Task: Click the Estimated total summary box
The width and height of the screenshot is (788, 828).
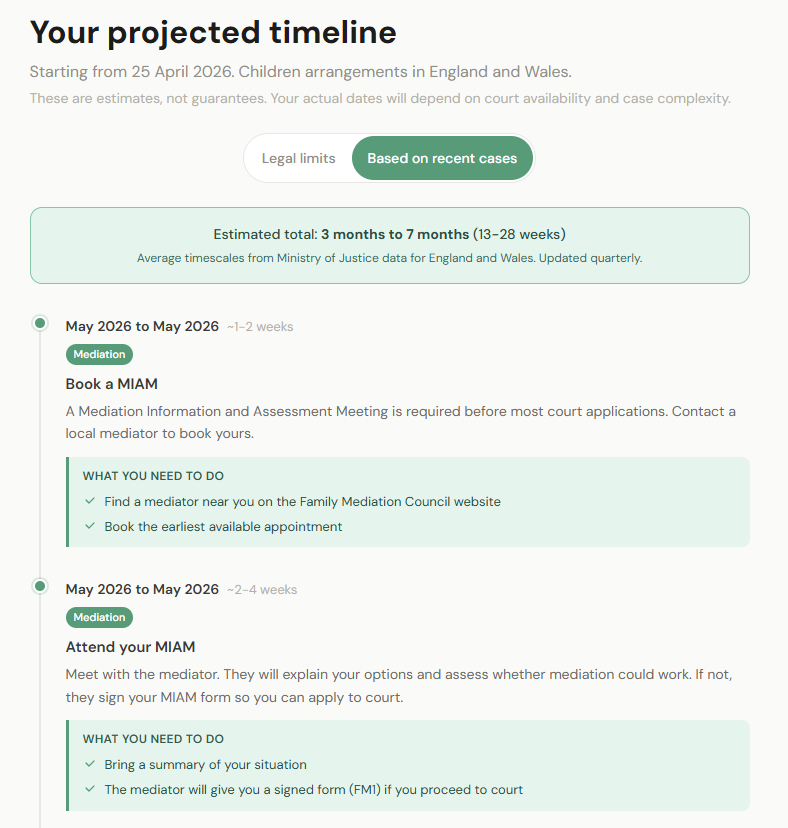Action: [389, 245]
